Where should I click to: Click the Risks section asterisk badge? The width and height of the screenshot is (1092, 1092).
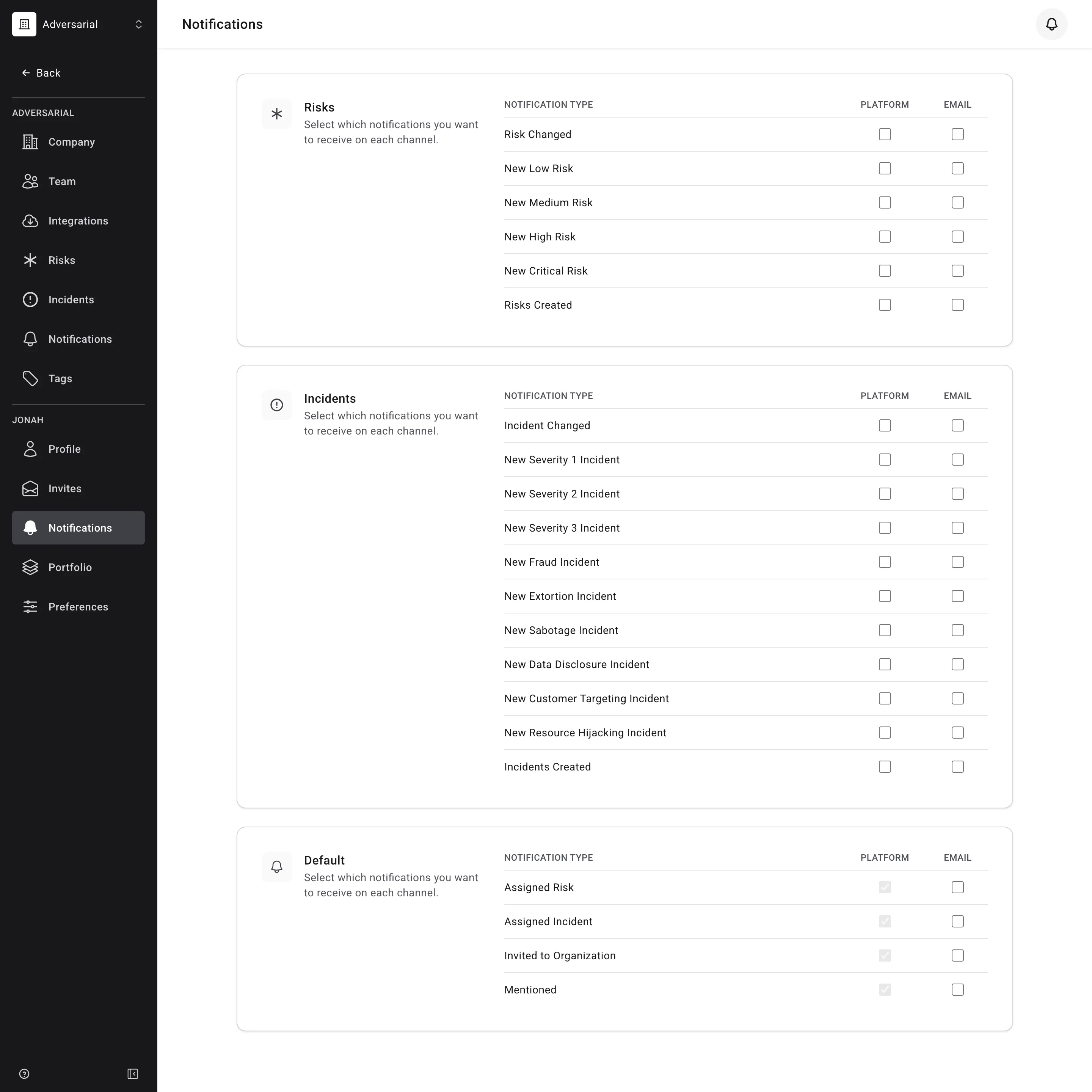click(x=277, y=114)
